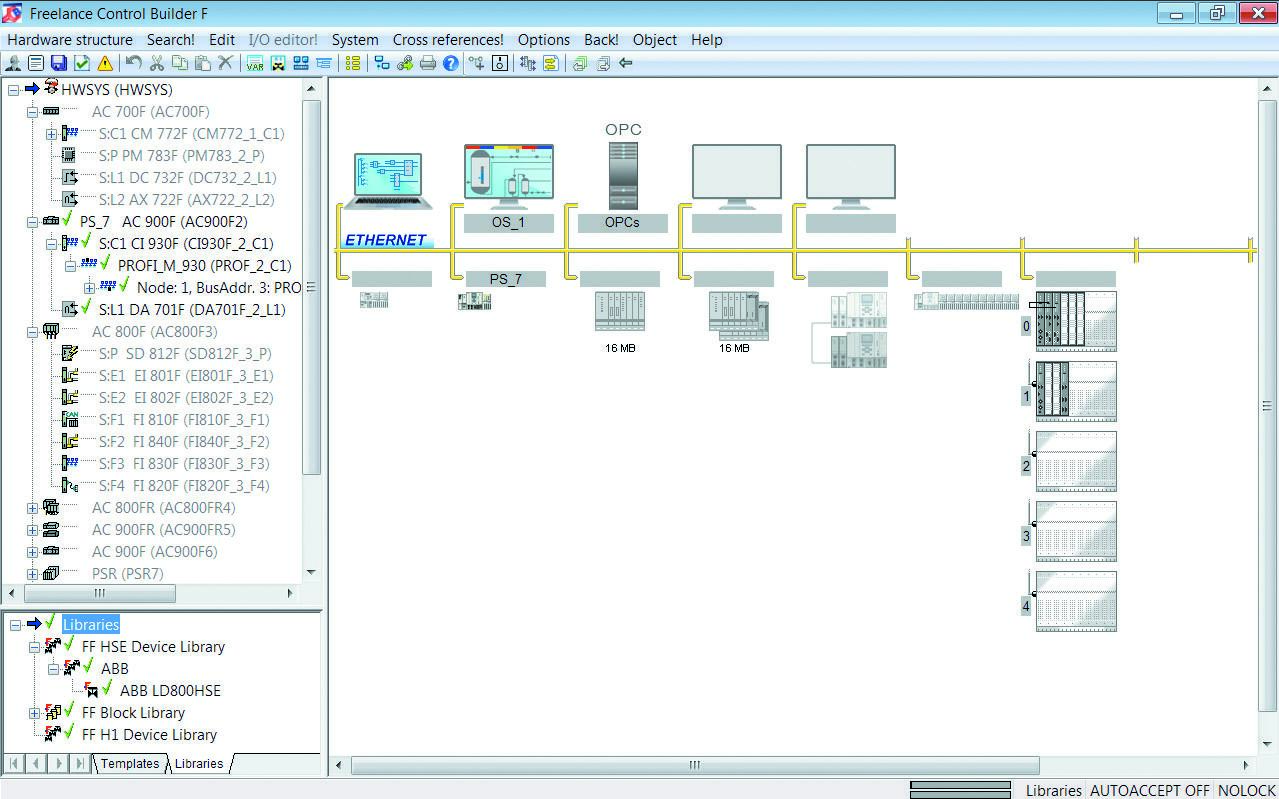
Task: Click the blue Help question mark icon
Action: [x=451, y=63]
